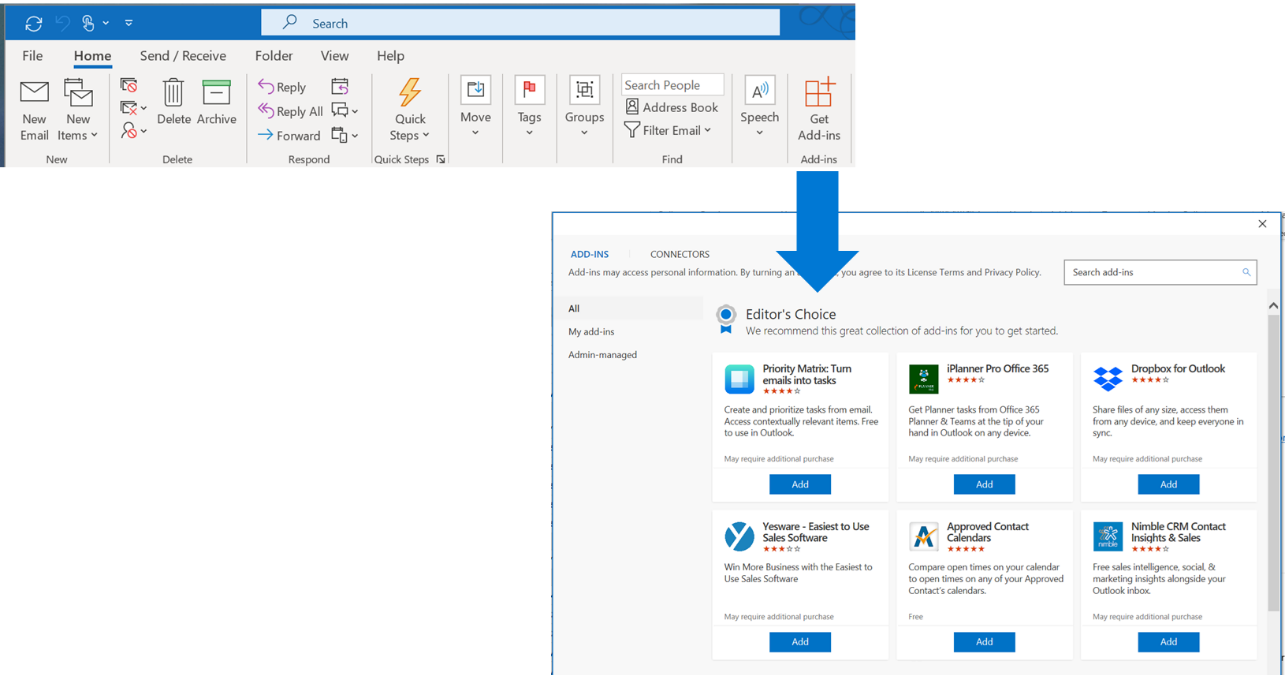Open the Groups menu
This screenshot has height=675, width=1285.
coord(584,108)
